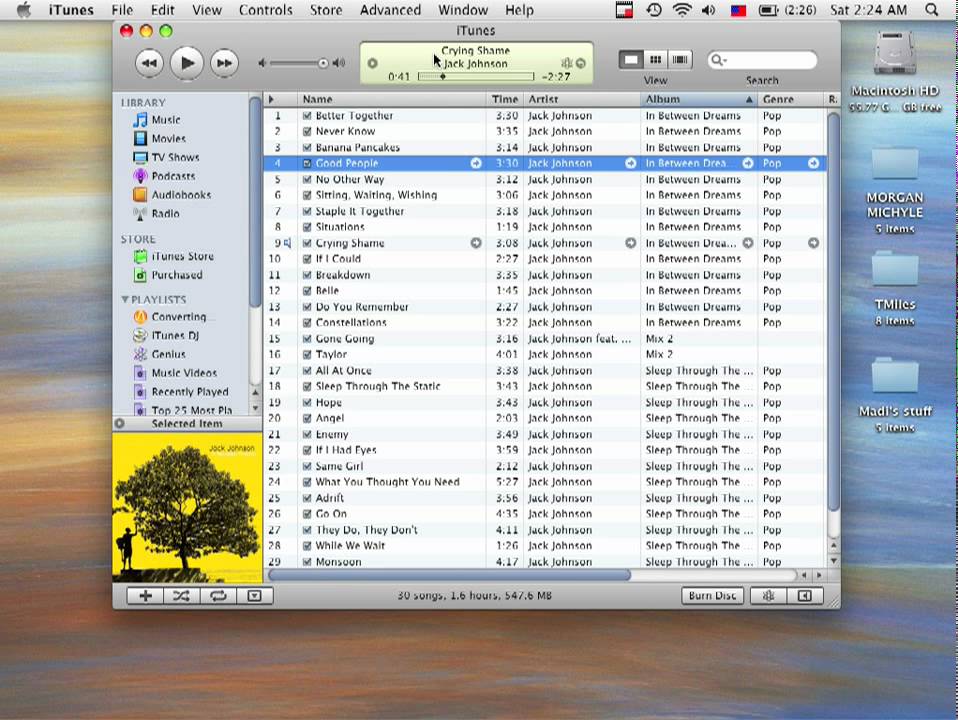This screenshot has width=958, height=720.
Task: Sort by Name column header
Action: (392, 99)
